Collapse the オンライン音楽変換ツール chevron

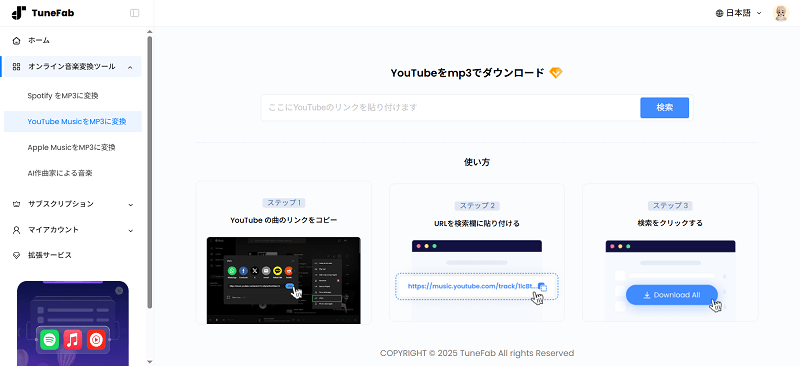coord(131,67)
